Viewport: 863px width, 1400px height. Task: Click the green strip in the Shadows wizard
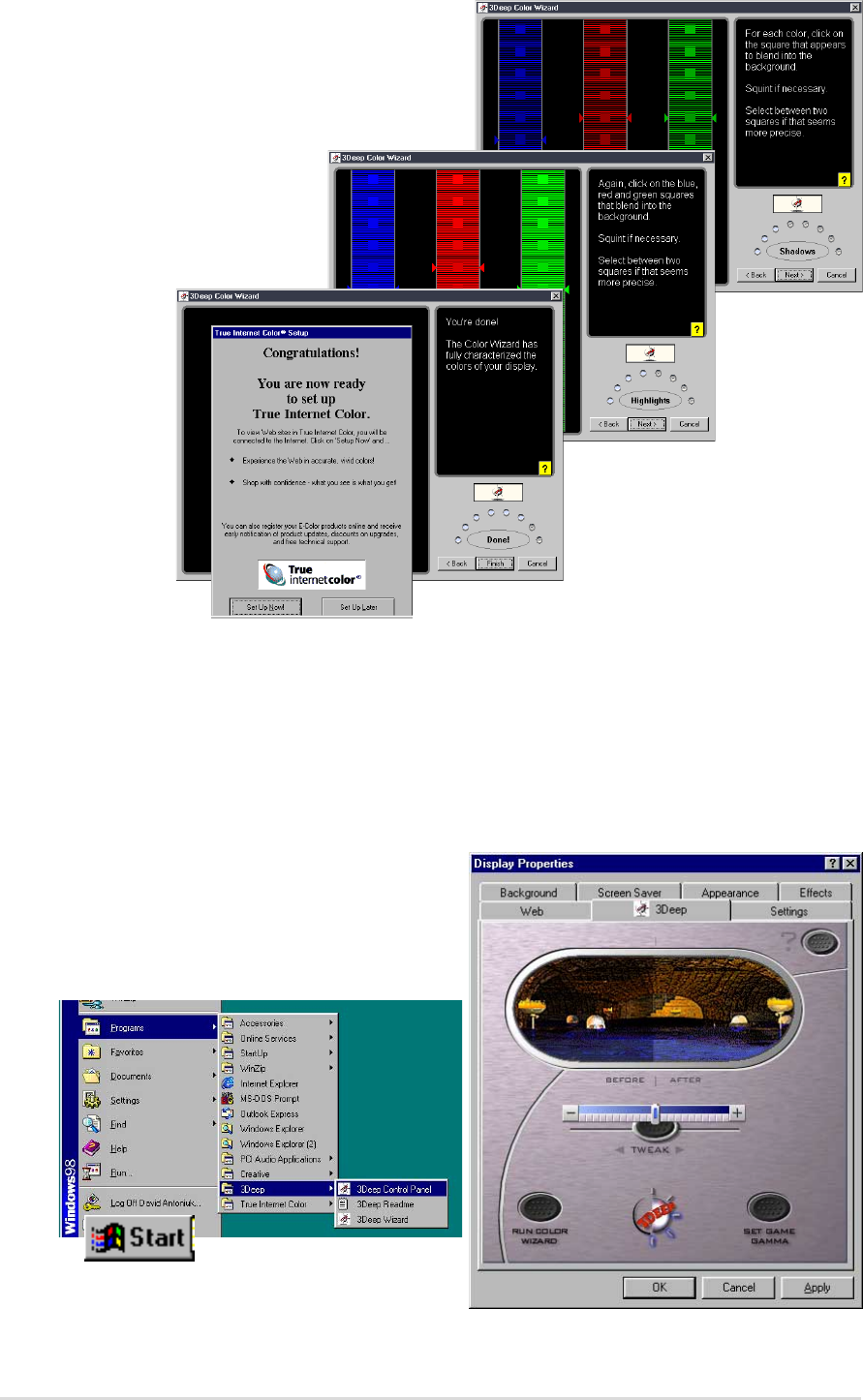pyautogui.click(x=690, y=85)
